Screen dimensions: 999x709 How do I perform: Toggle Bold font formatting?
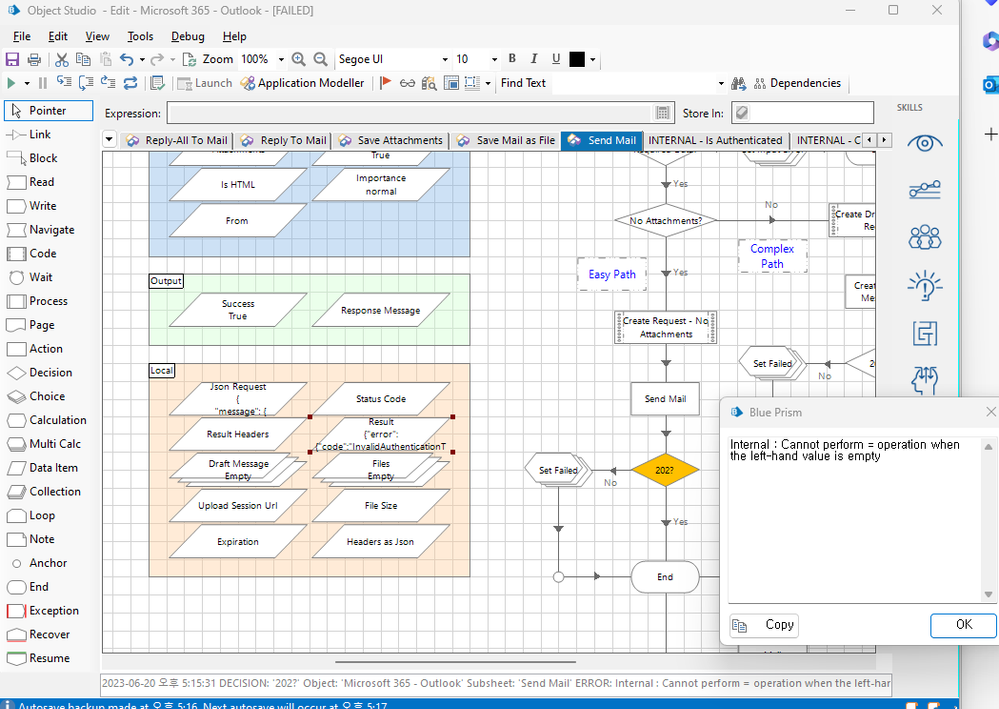point(512,60)
